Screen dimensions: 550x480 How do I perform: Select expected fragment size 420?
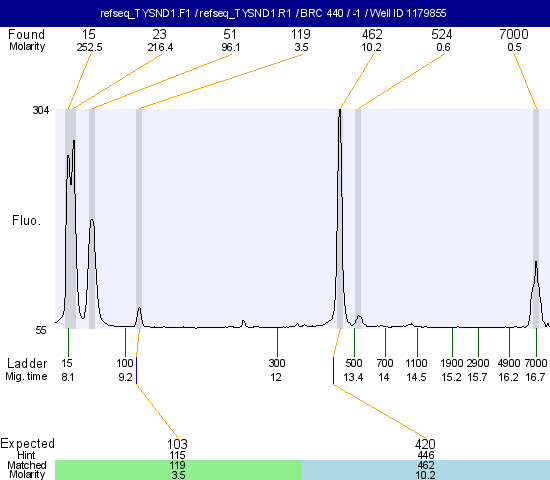(x=425, y=444)
